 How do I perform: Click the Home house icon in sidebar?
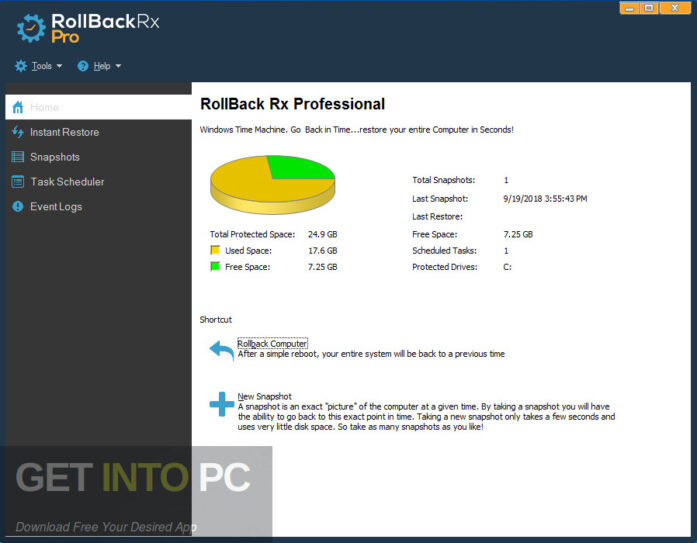point(18,107)
